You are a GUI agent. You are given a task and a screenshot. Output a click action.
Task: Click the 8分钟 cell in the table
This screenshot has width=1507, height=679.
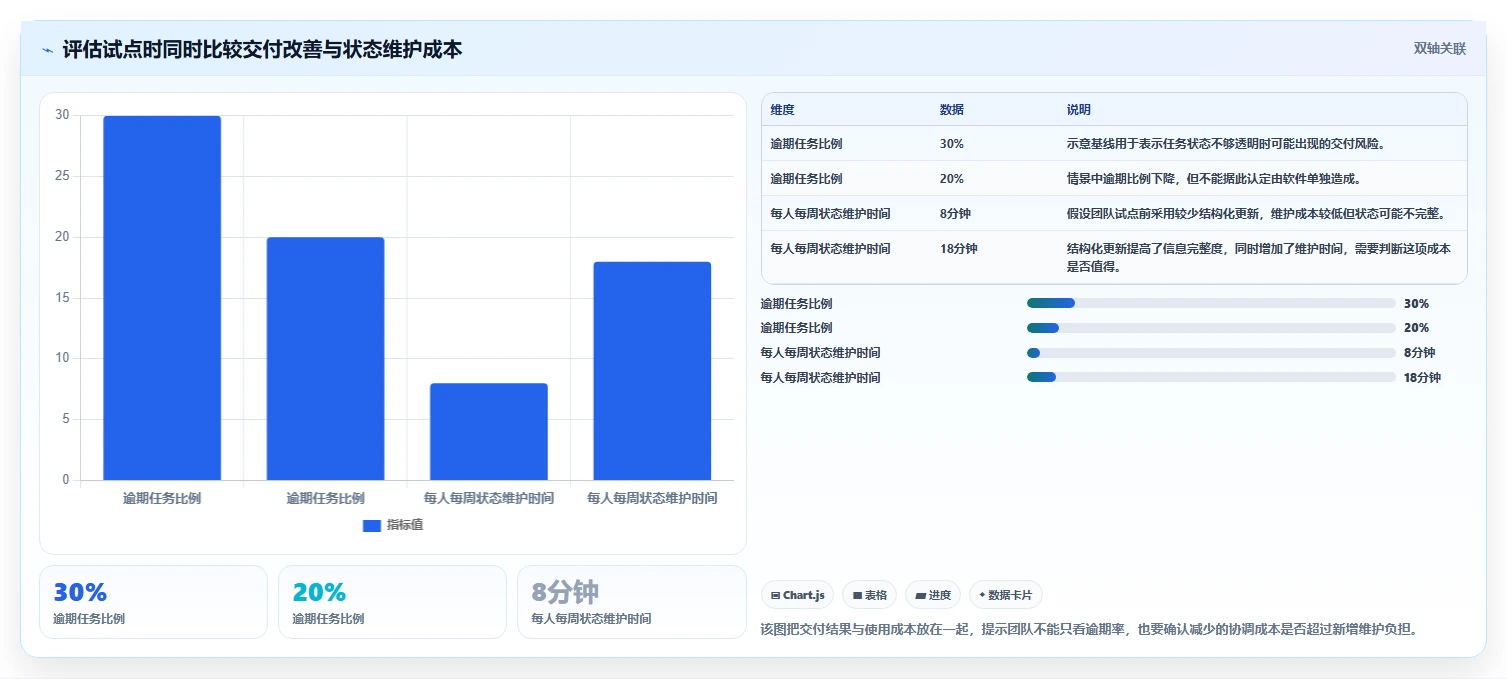pos(955,214)
